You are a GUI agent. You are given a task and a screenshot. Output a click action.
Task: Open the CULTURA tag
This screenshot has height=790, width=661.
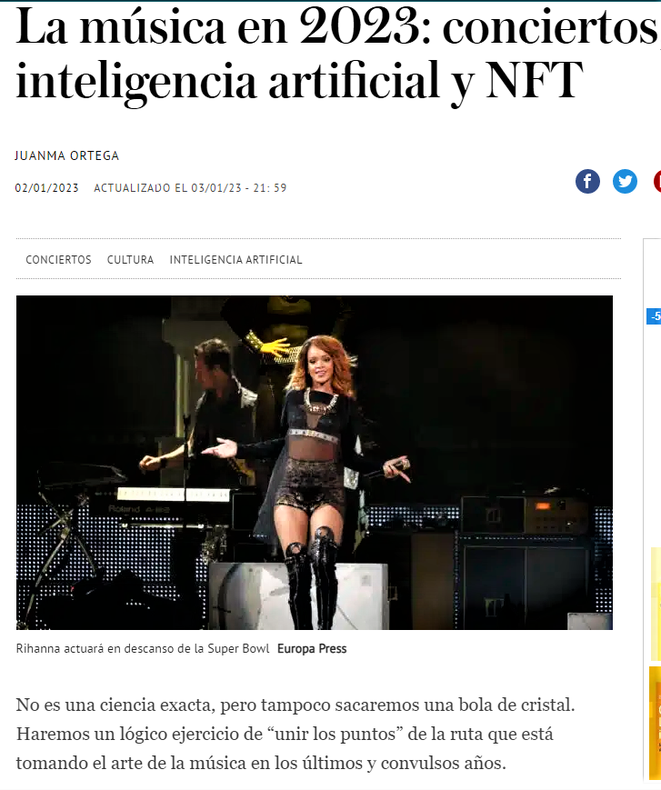(x=130, y=259)
